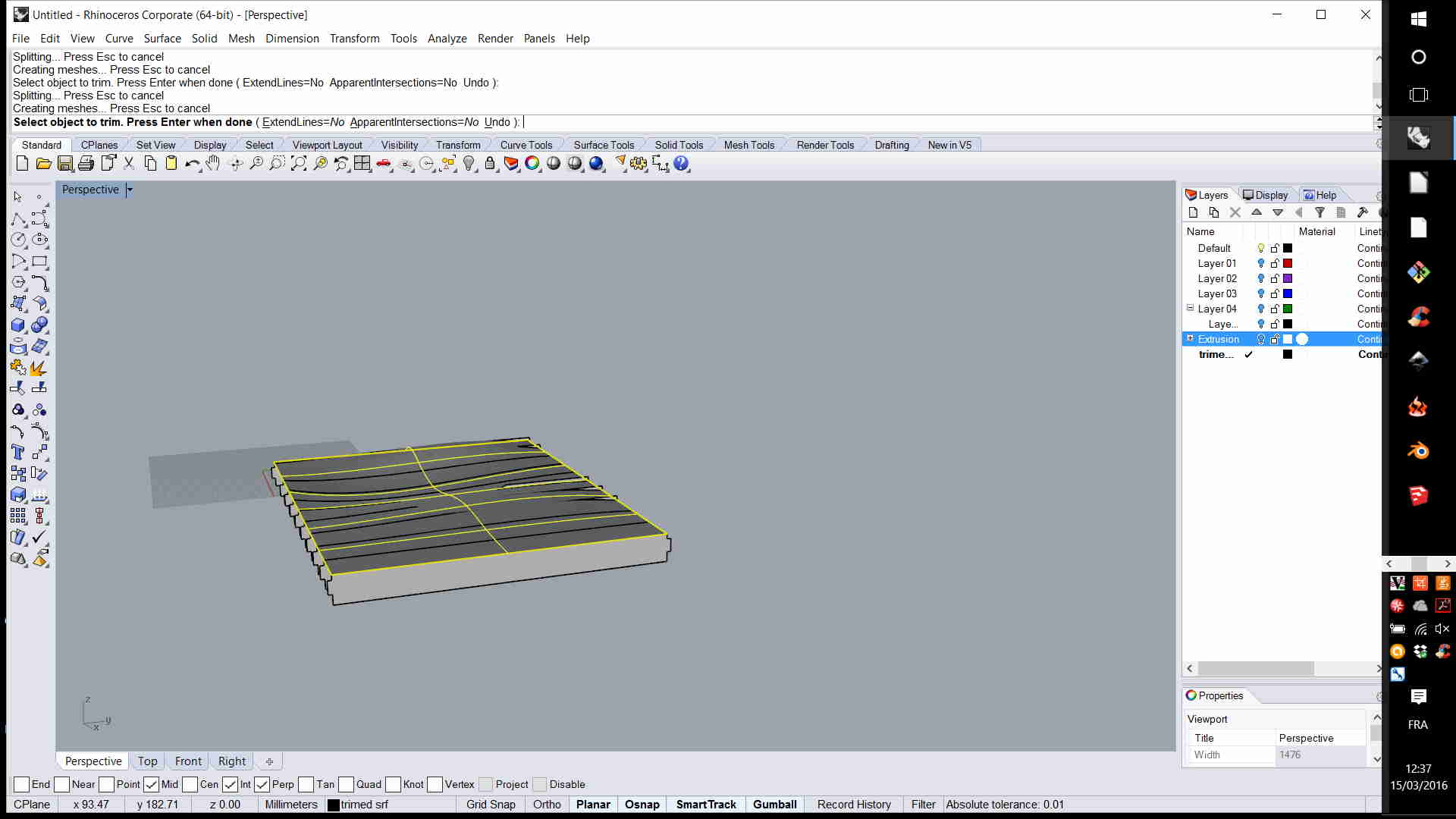Click the Save file toolbar icon
Screen dimensions: 1456x819
(65, 164)
